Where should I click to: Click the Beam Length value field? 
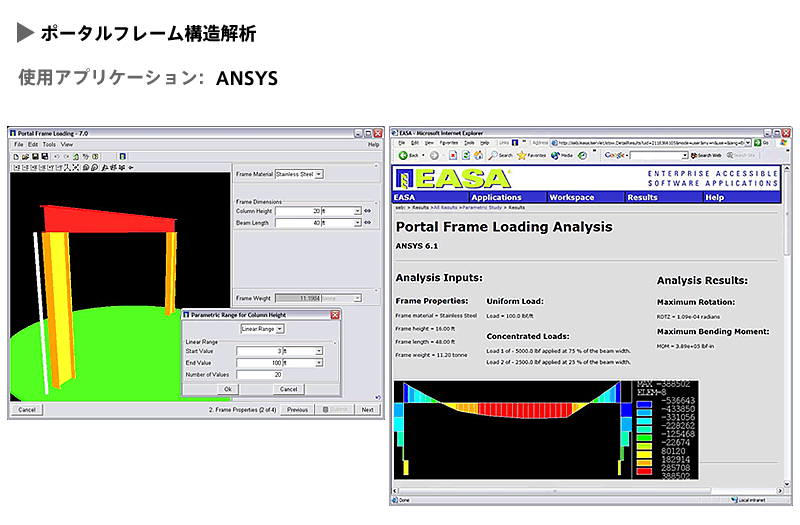298,222
